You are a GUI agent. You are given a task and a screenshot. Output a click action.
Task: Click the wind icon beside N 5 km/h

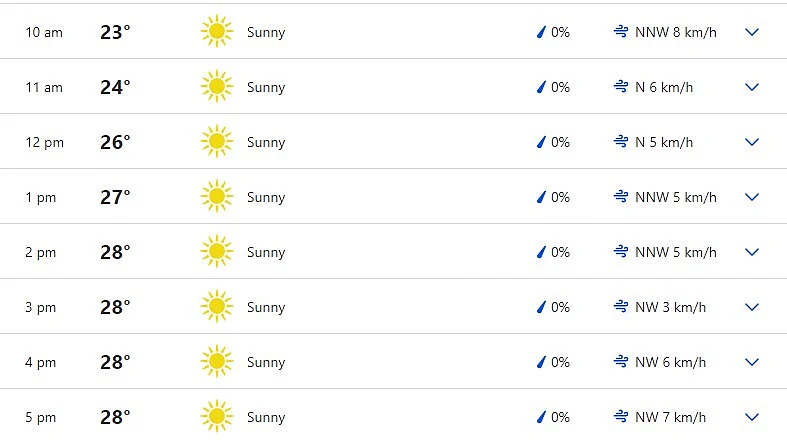coord(621,142)
